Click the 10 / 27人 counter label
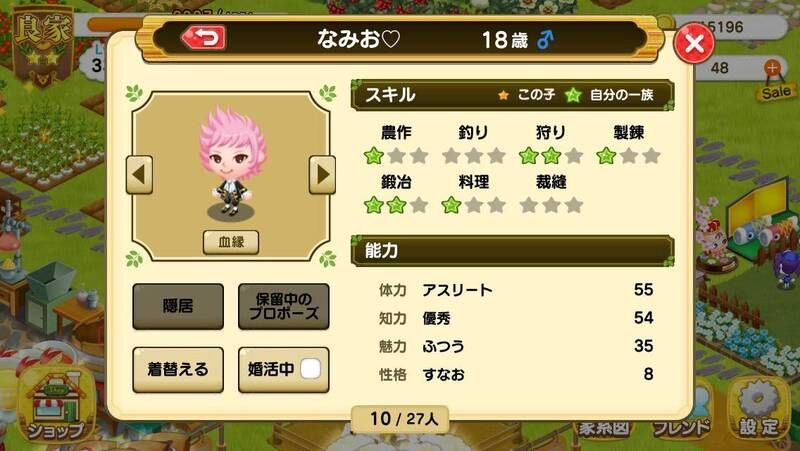800x451 pixels. point(401,419)
